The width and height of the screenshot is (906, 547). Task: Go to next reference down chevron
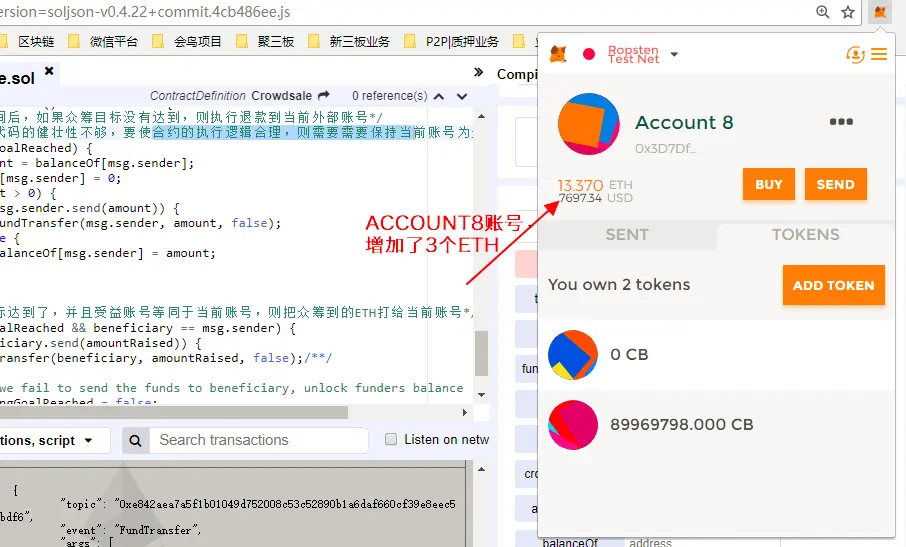462,96
